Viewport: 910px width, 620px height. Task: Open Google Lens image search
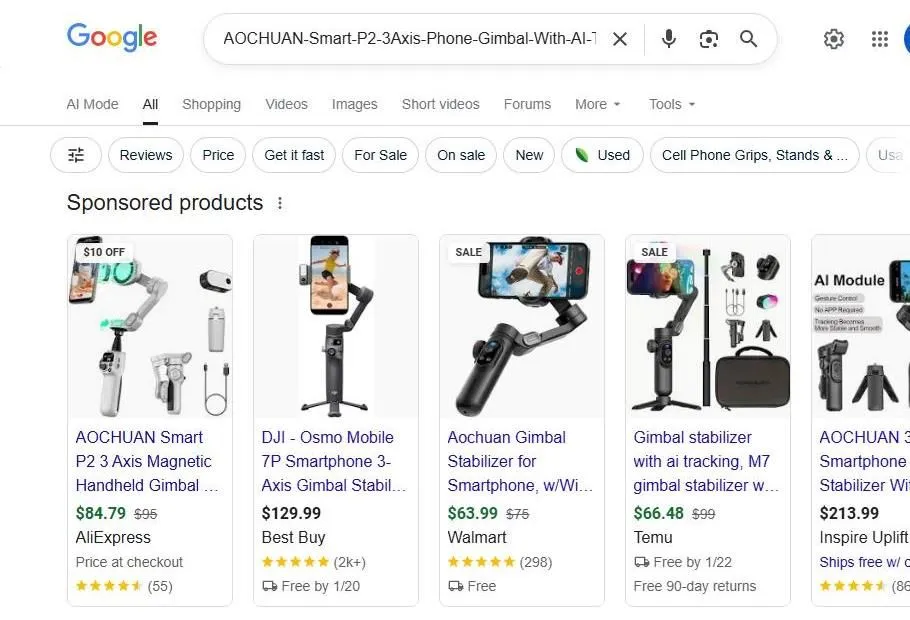pyautogui.click(x=709, y=39)
